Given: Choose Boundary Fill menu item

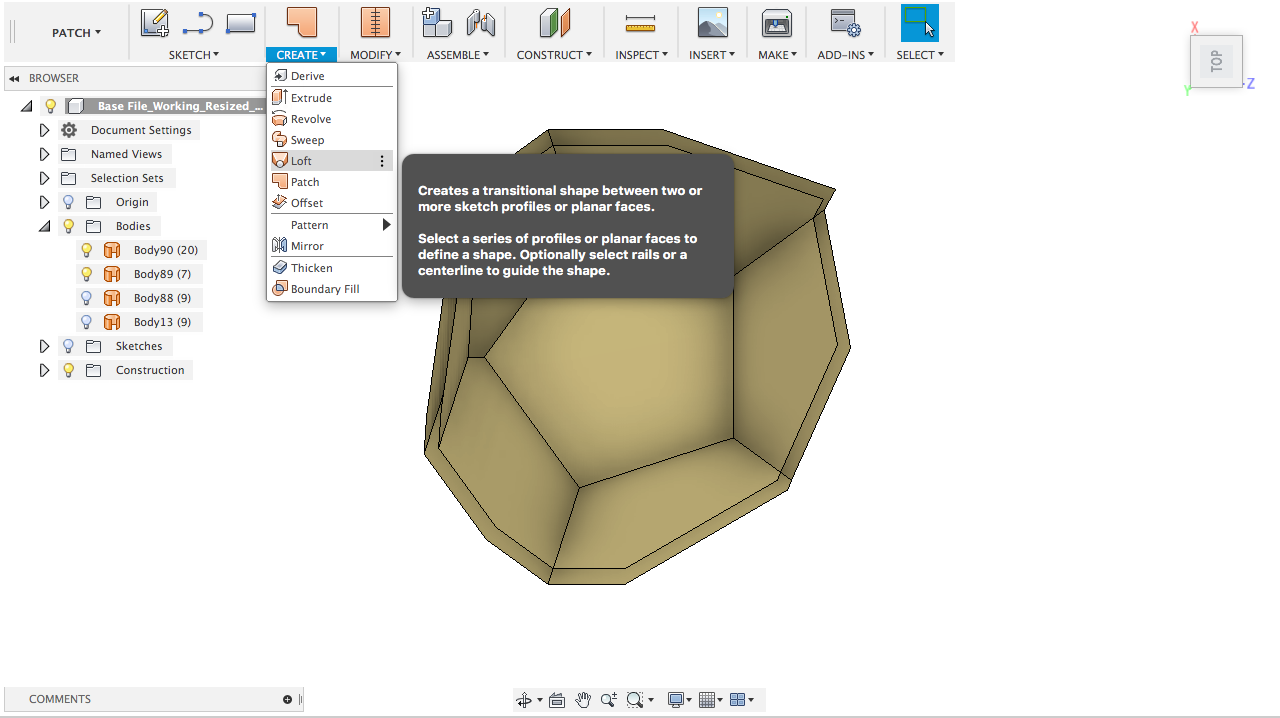Looking at the screenshot, I should 332,289.
